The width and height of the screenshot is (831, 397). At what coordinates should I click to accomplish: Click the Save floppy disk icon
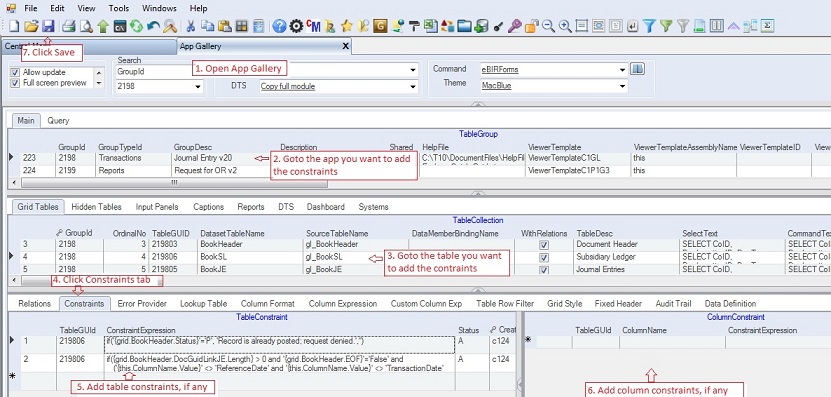click(x=48, y=26)
